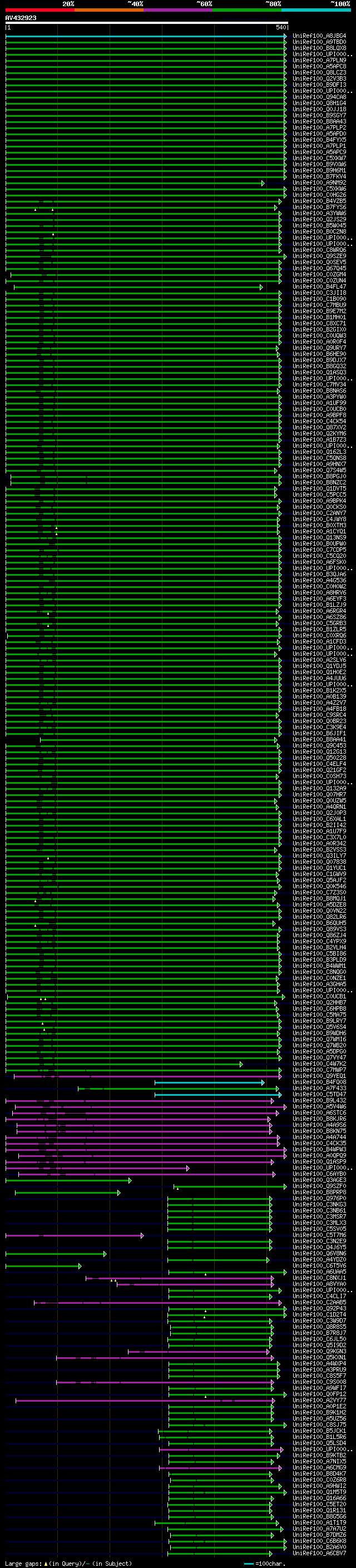The image size is (356, 1568).
Task: Click the 540 query length marker
Action: click(x=281, y=27)
